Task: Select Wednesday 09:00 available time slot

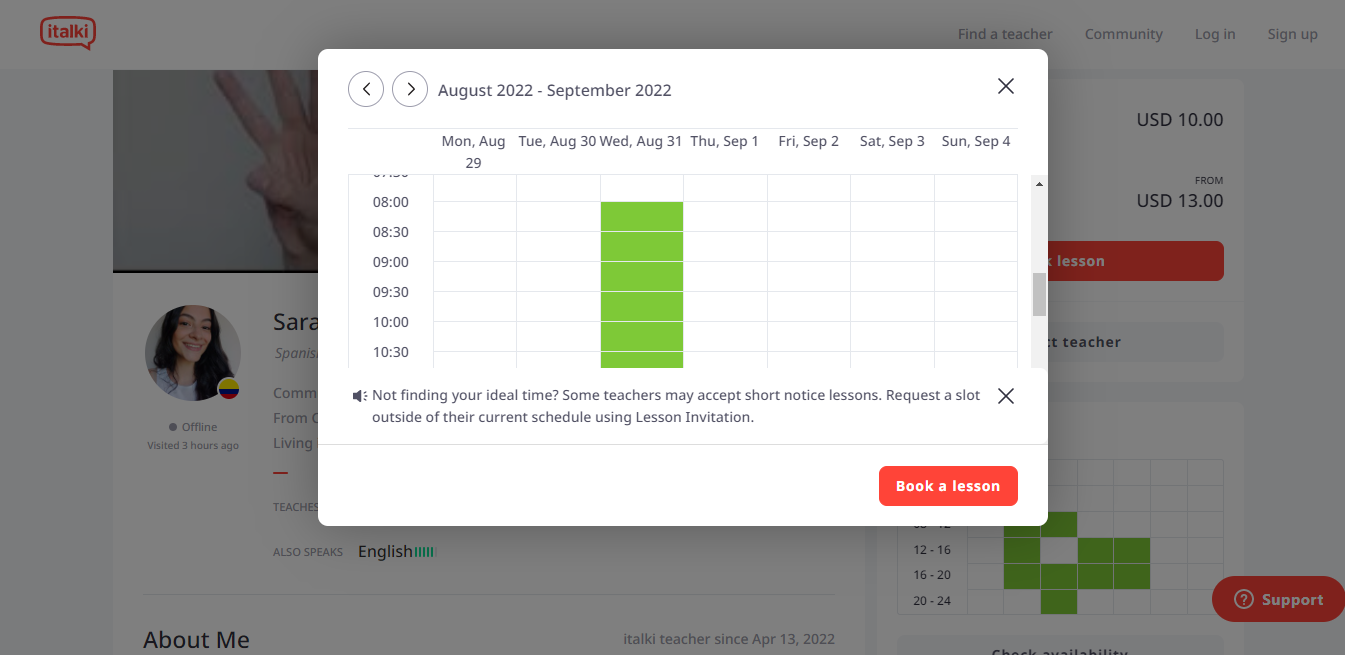Action: (x=642, y=277)
